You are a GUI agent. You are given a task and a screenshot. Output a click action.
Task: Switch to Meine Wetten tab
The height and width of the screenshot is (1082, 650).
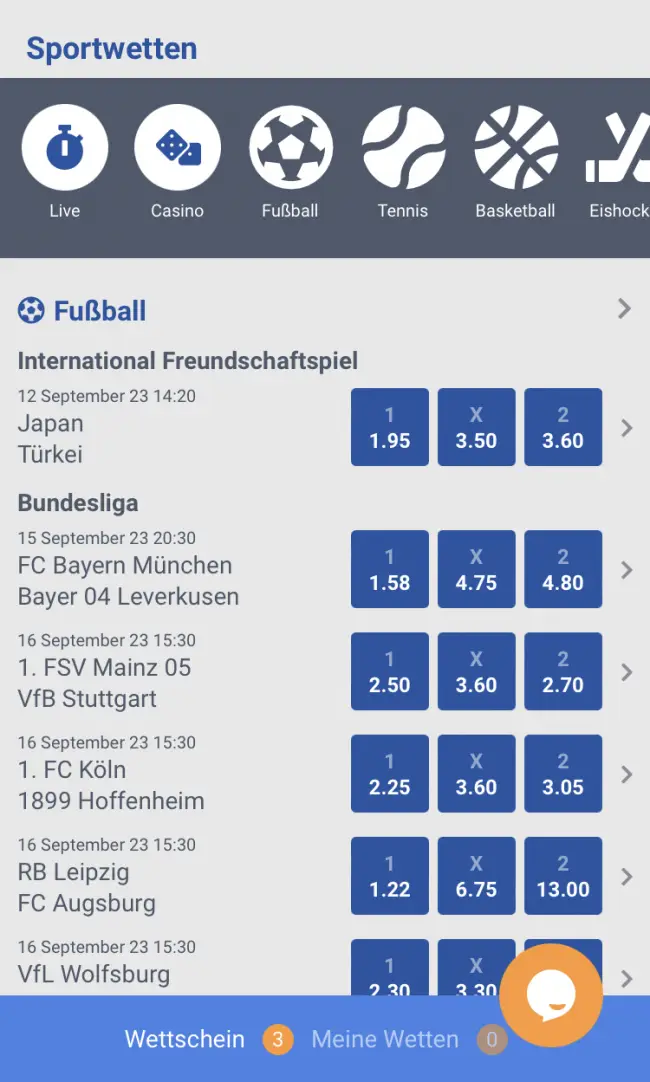pyautogui.click(x=385, y=1040)
